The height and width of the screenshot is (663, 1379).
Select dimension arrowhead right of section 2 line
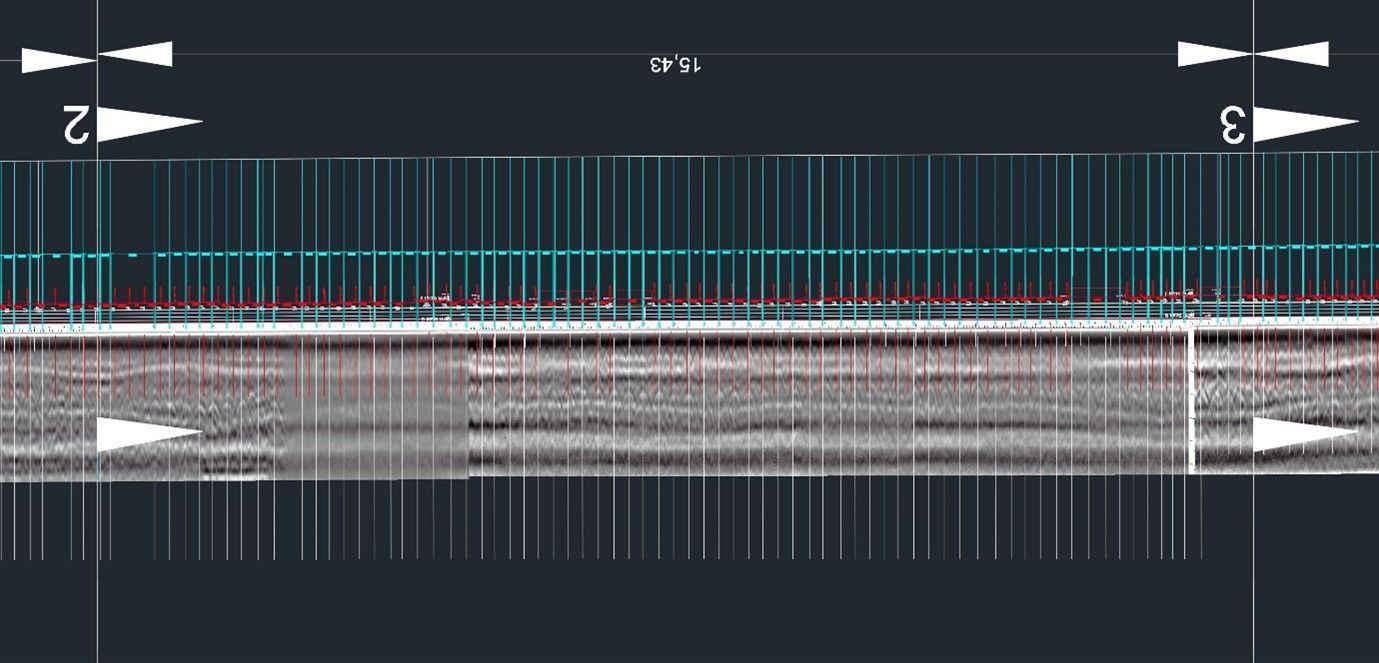[135, 54]
